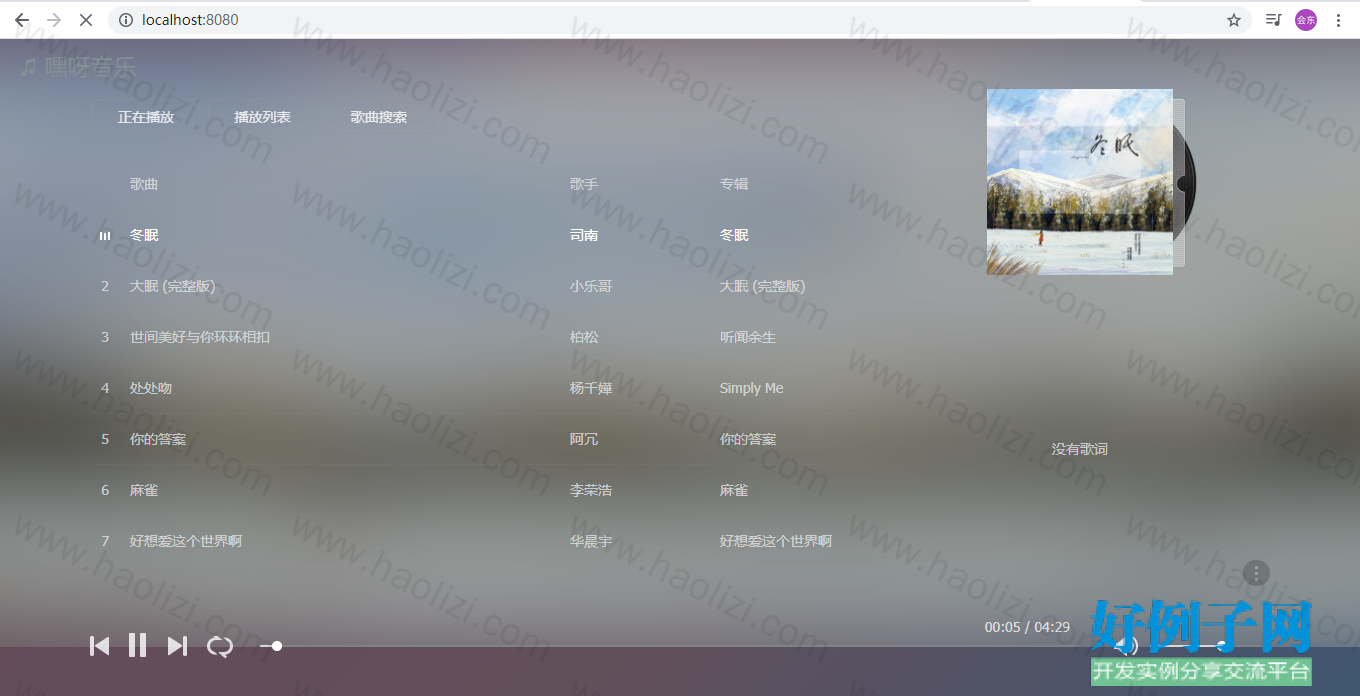Click the music note logo icon
The width and height of the screenshot is (1360, 696).
(x=29, y=67)
